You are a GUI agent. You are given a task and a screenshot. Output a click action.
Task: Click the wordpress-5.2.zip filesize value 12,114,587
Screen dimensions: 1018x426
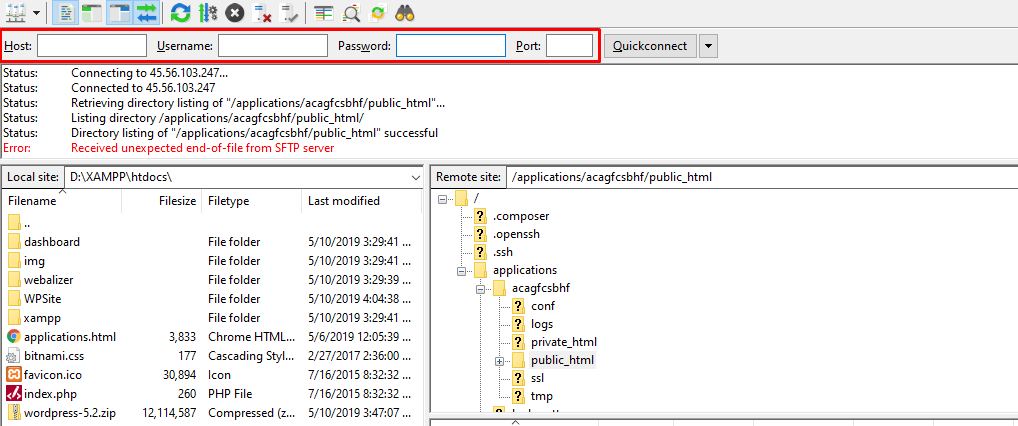pos(168,413)
